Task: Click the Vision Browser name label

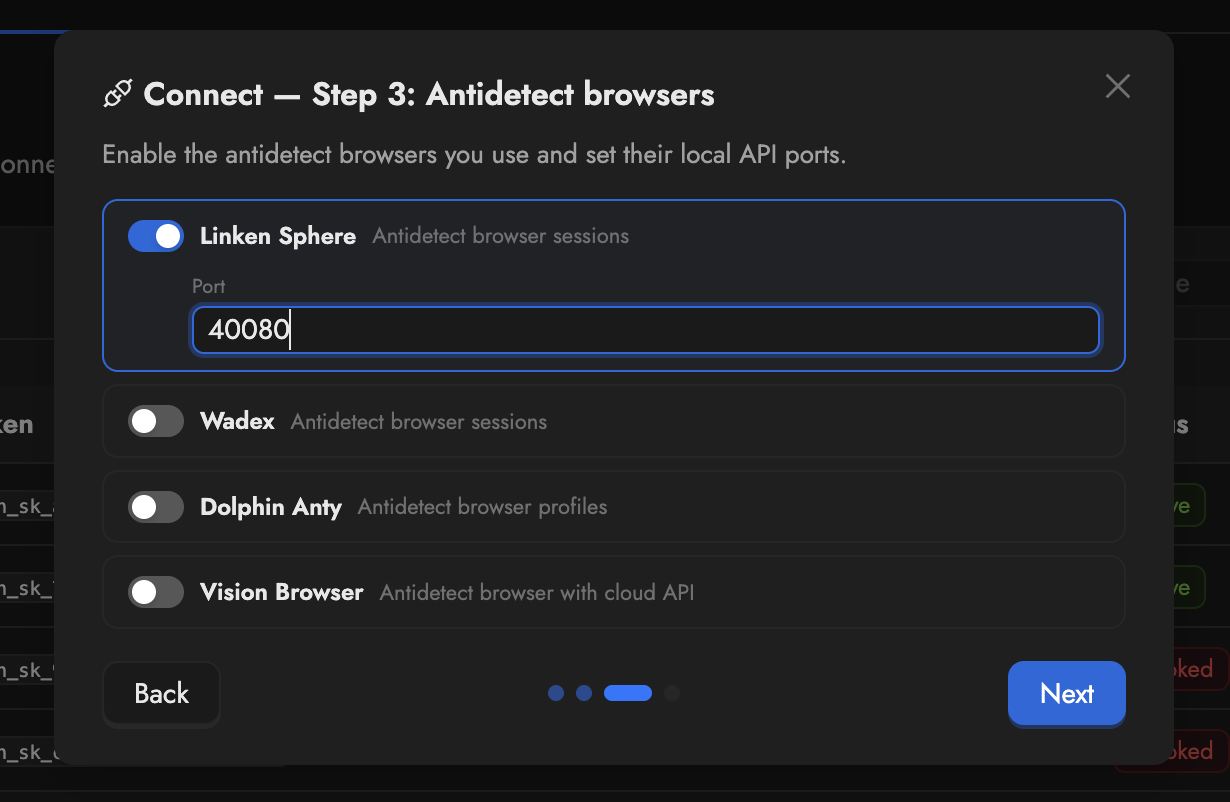Action: (282, 592)
